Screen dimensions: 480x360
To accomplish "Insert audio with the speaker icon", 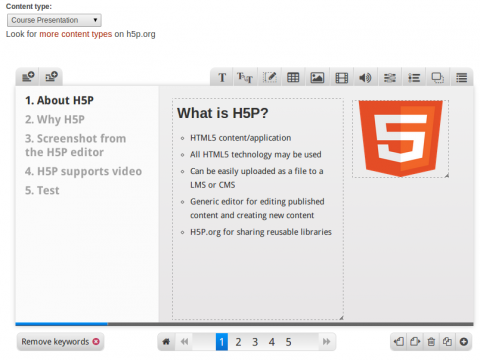I will tap(365, 78).
